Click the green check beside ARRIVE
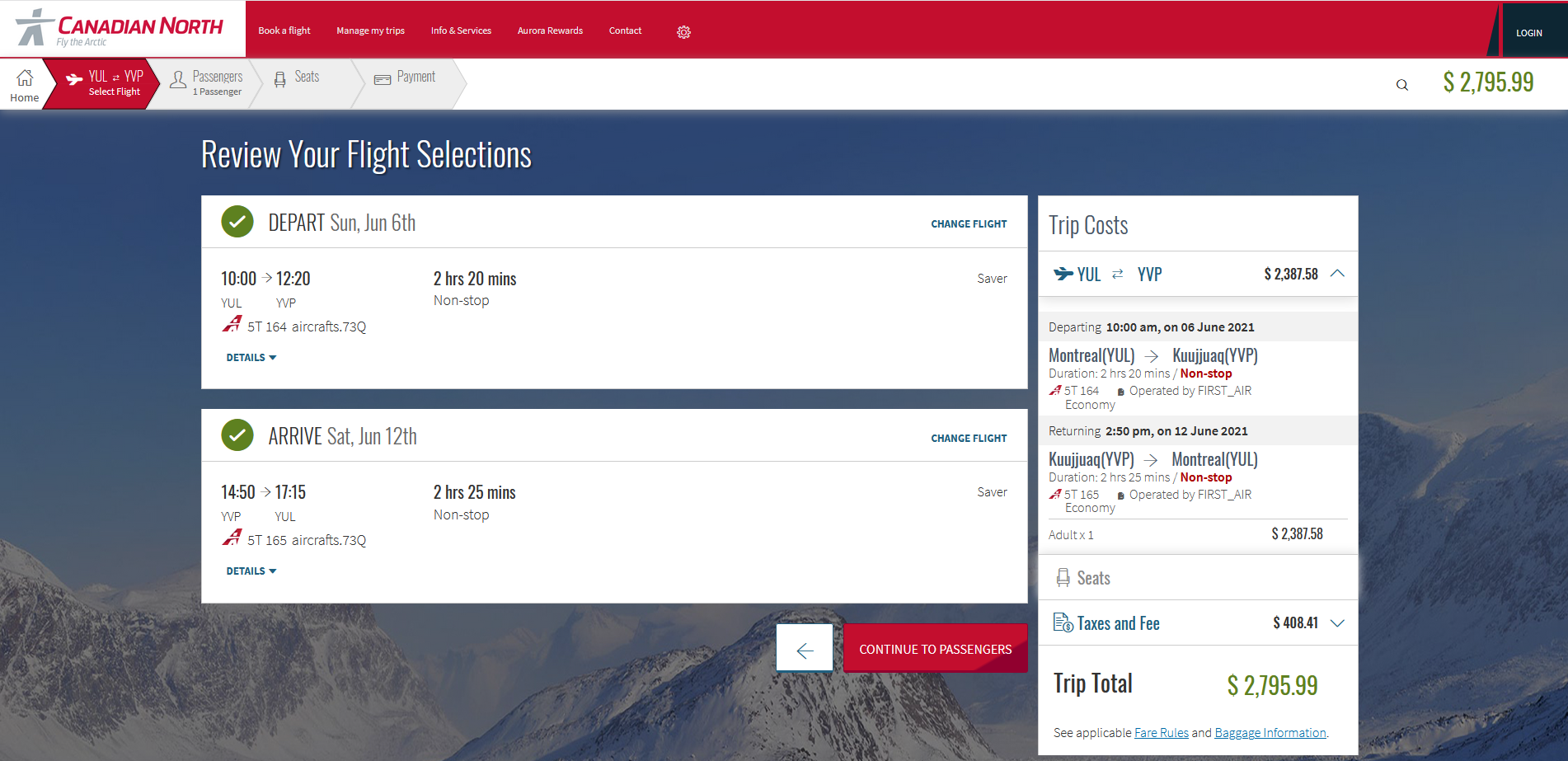The height and width of the screenshot is (761, 1568). pos(237,435)
